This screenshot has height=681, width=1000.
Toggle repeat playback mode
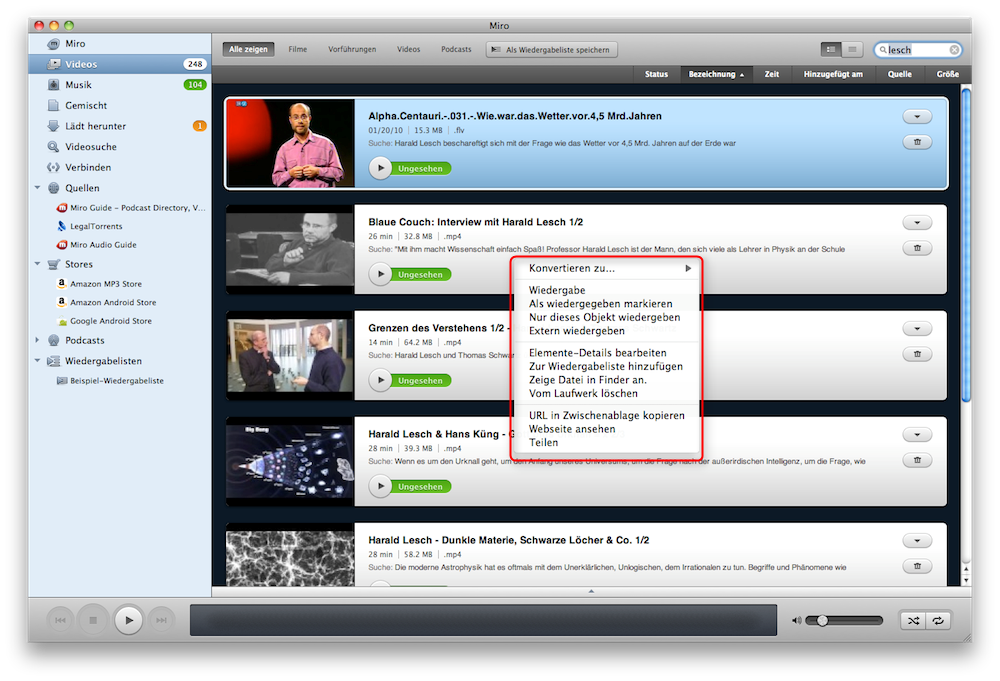click(x=940, y=620)
